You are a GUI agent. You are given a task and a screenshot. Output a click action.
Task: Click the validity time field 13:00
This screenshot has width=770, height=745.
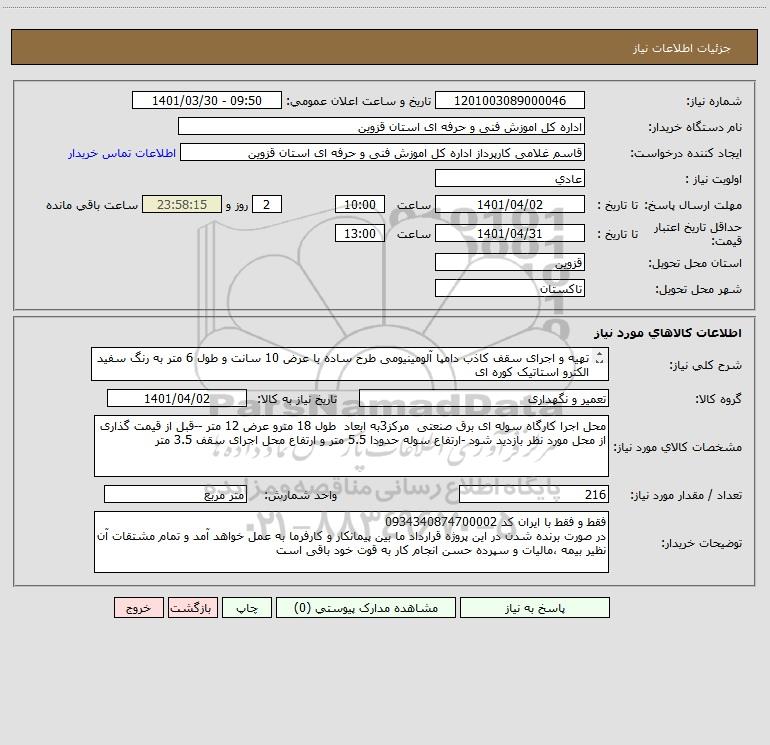pyautogui.click(x=359, y=233)
